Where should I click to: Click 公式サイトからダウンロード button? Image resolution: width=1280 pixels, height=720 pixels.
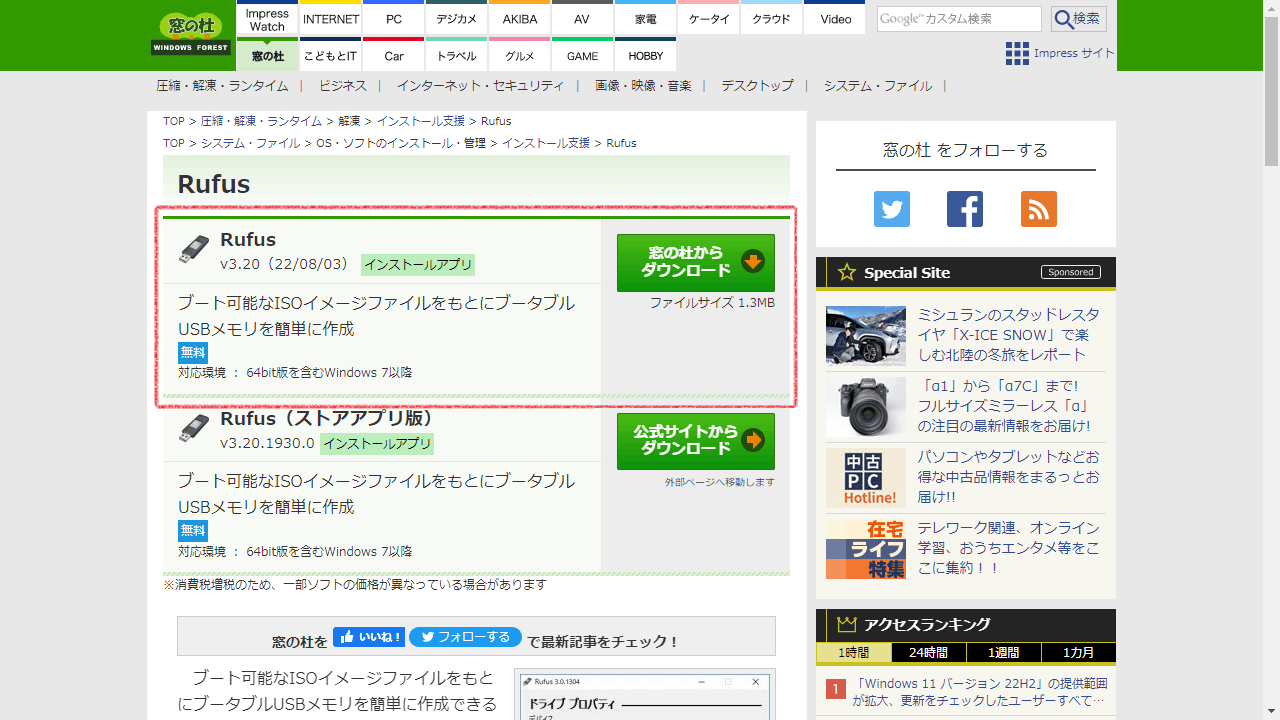point(696,441)
